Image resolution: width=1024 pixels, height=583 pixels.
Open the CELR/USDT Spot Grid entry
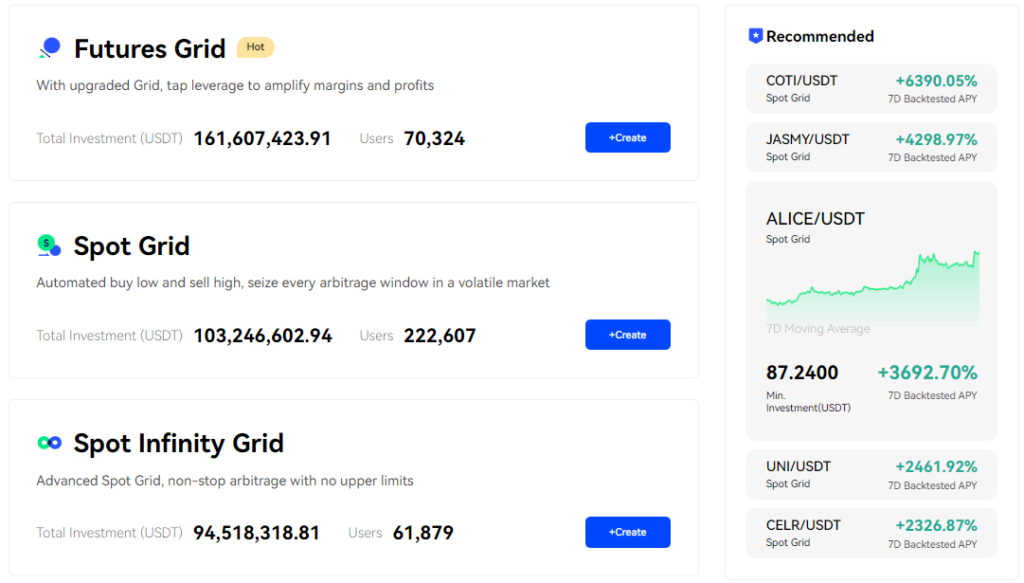[x=870, y=533]
